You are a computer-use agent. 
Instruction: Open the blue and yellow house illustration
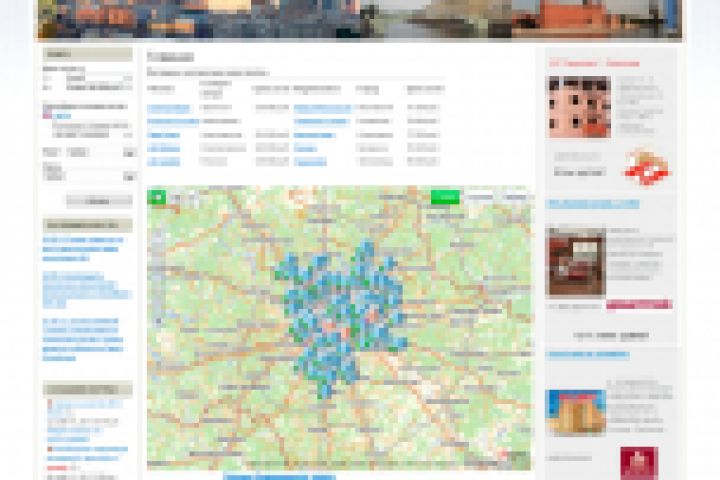(576, 412)
